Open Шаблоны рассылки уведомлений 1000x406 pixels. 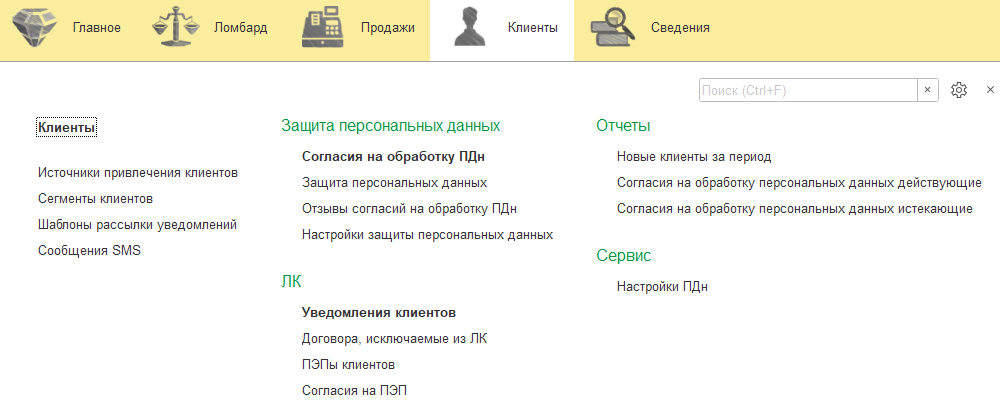tap(137, 225)
